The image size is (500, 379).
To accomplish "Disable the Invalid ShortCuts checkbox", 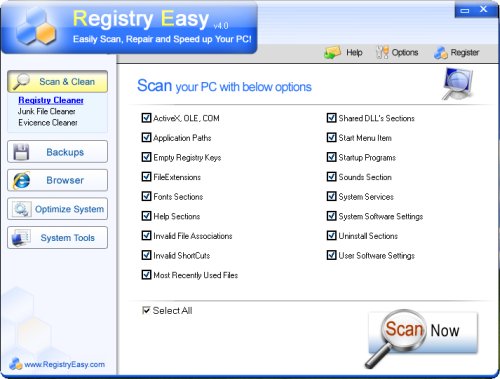I will point(146,255).
